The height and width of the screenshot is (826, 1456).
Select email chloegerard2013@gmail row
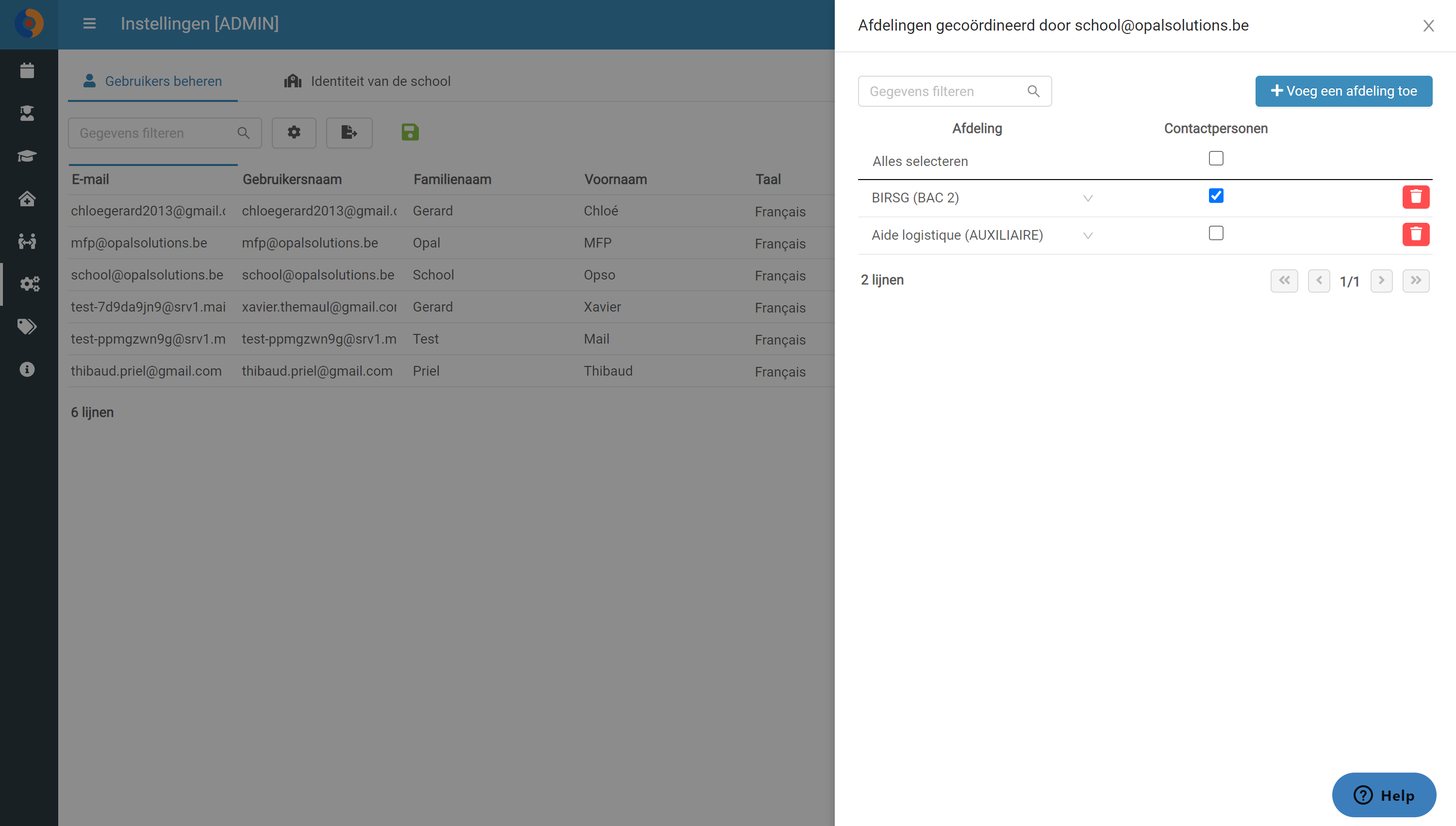148,211
